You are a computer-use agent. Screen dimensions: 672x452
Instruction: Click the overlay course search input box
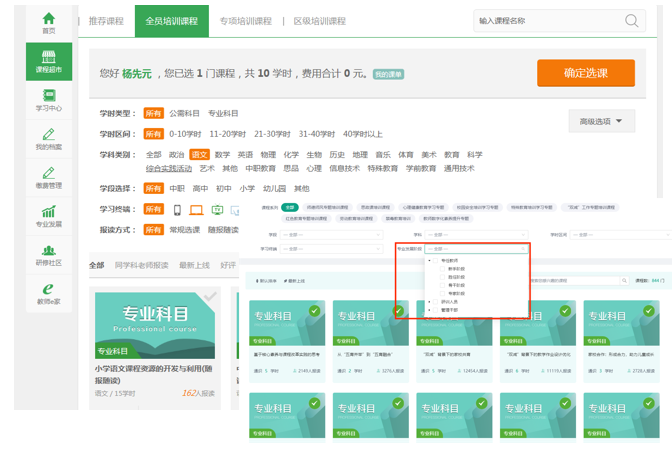574,281
